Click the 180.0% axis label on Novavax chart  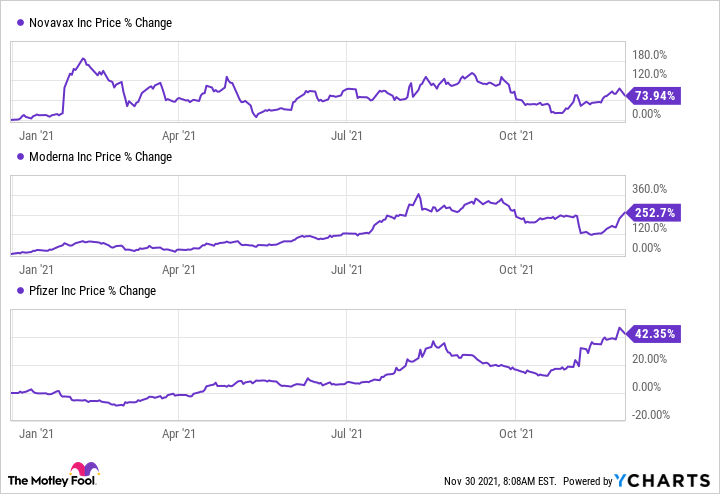click(645, 54)
